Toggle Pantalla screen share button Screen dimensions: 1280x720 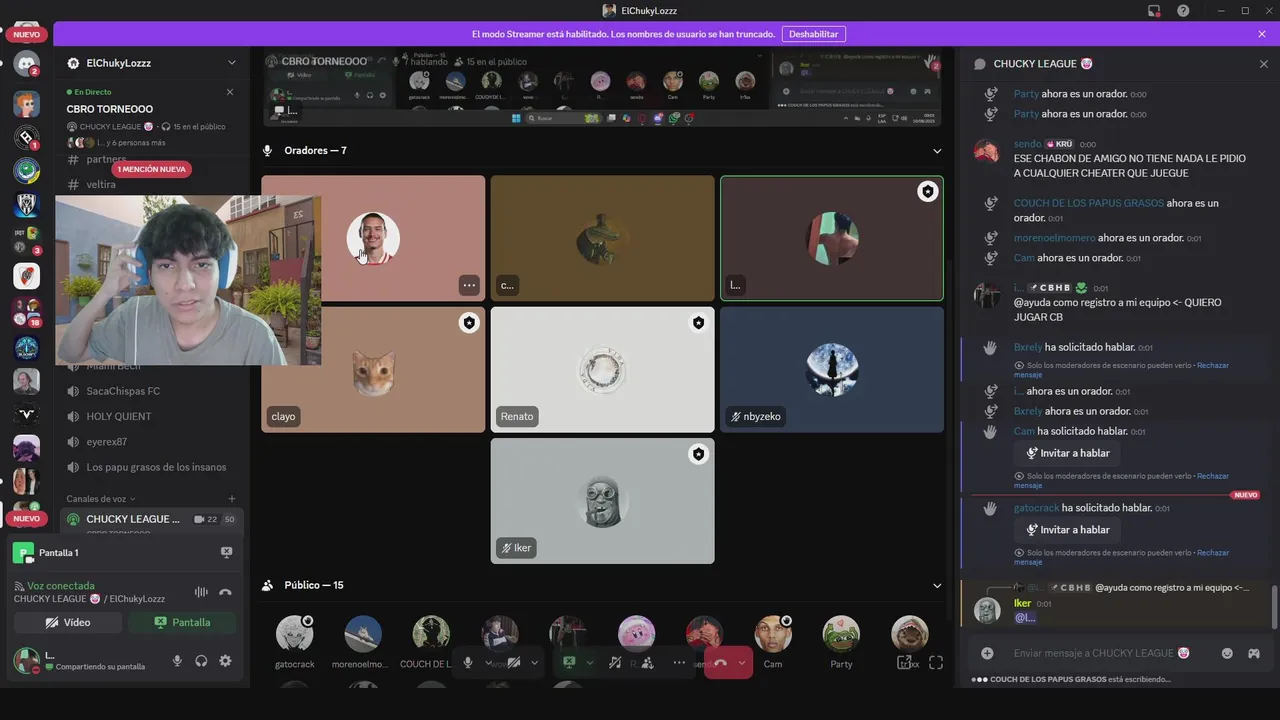pyautogui.click(x=182, y=622)
